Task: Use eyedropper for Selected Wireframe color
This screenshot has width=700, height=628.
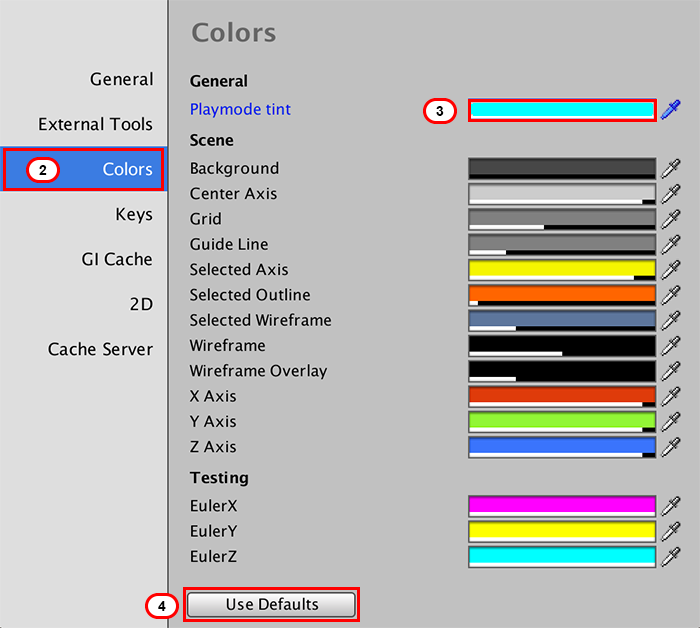Action: [x=671, y=320]
